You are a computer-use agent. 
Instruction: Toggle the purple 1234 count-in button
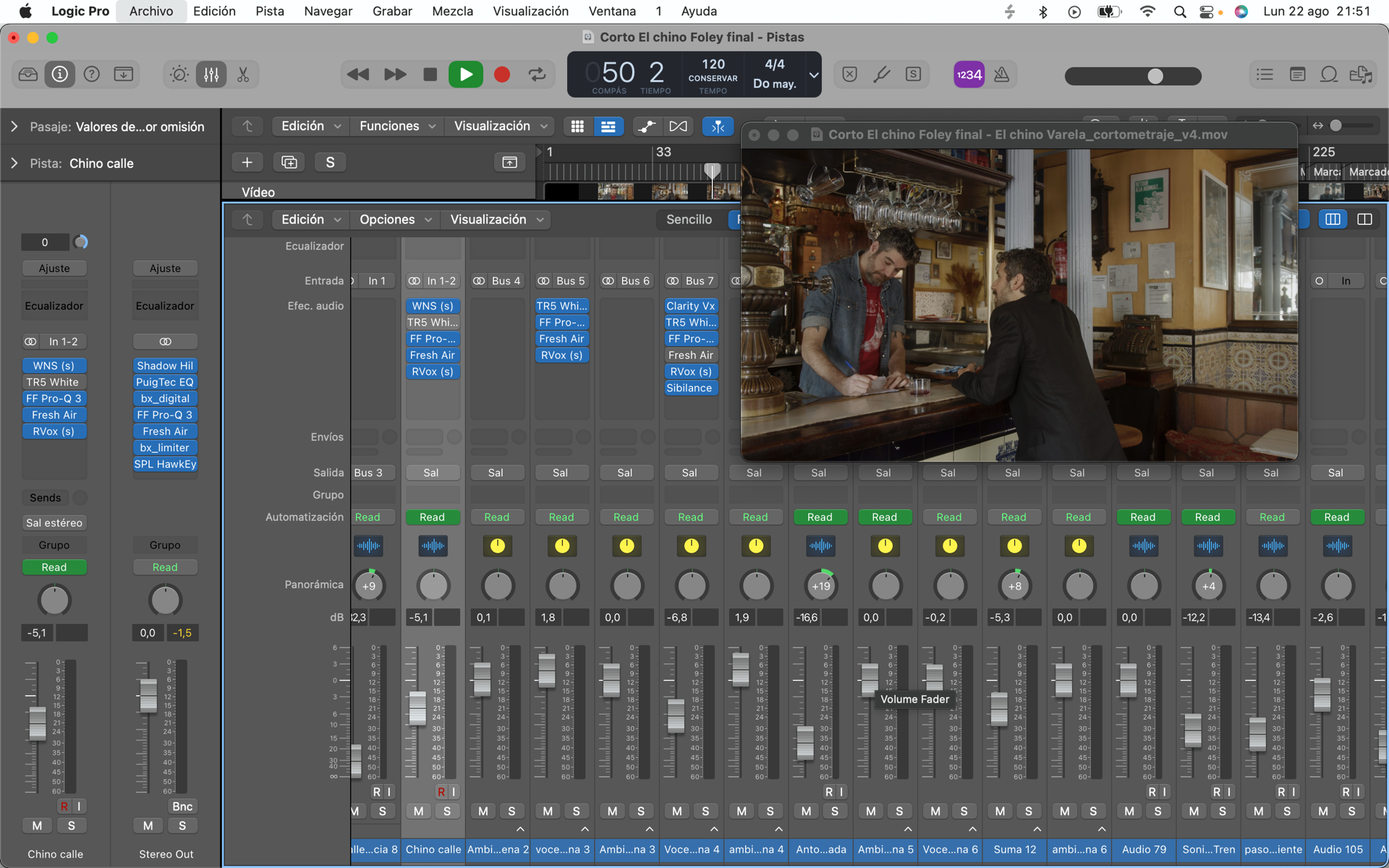click(969, 75)
